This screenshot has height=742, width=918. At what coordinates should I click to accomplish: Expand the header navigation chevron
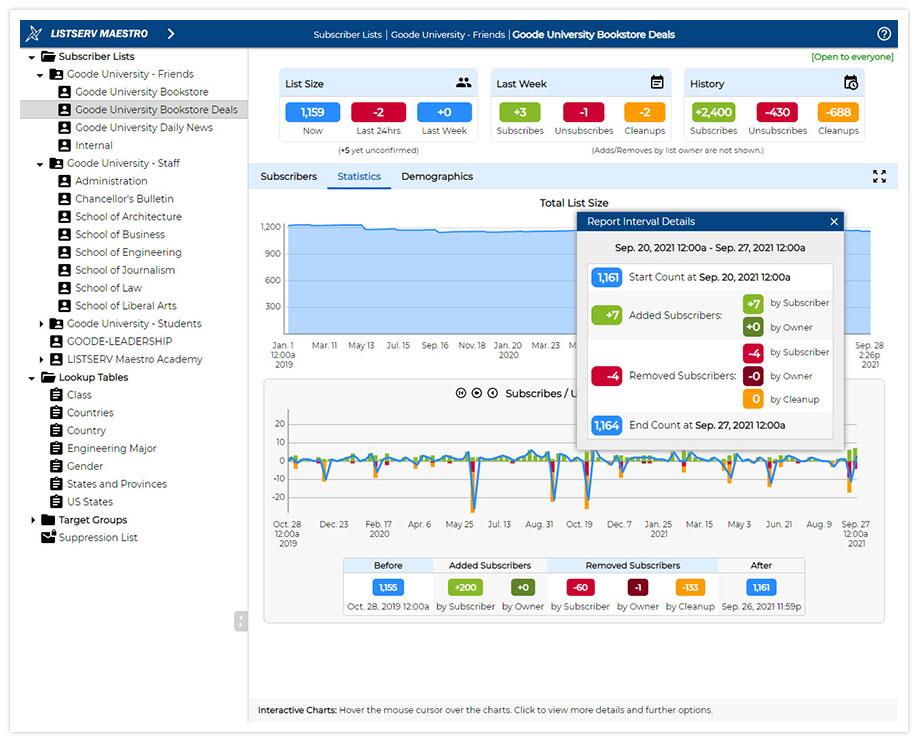click(171, 34)
